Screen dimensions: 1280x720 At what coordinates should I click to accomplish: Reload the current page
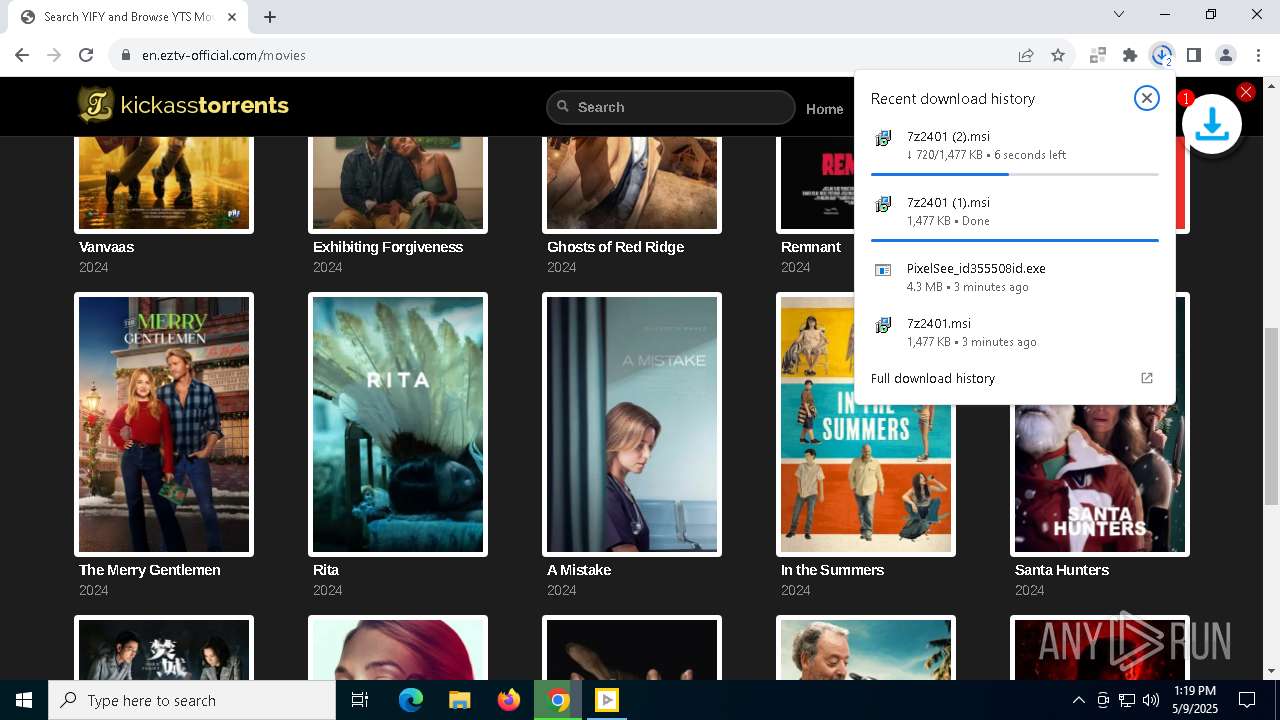pos(86,56)
